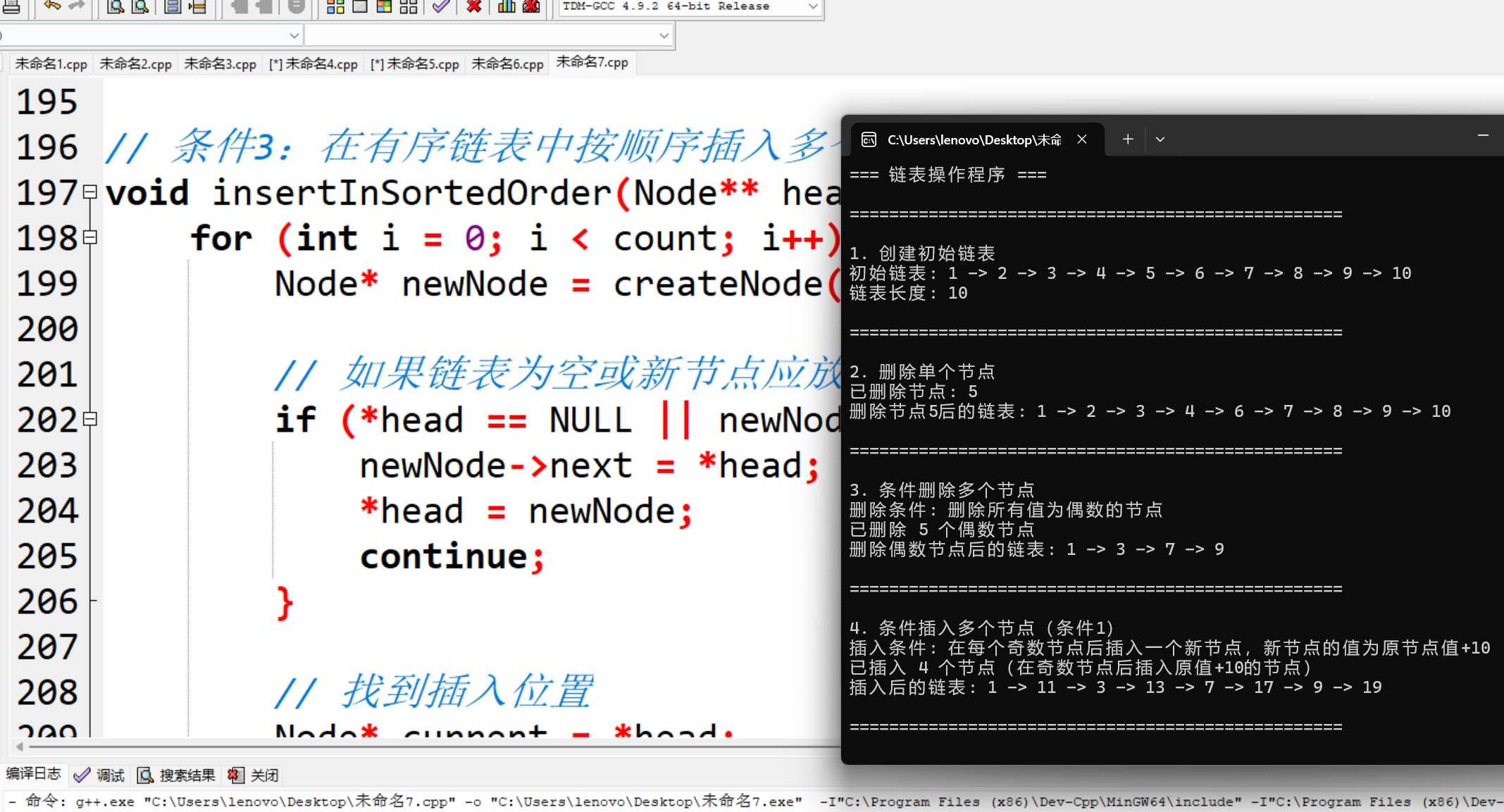Click the Undo arrow icon
The height and width of the screenshot is (812, 1504).
51,6
